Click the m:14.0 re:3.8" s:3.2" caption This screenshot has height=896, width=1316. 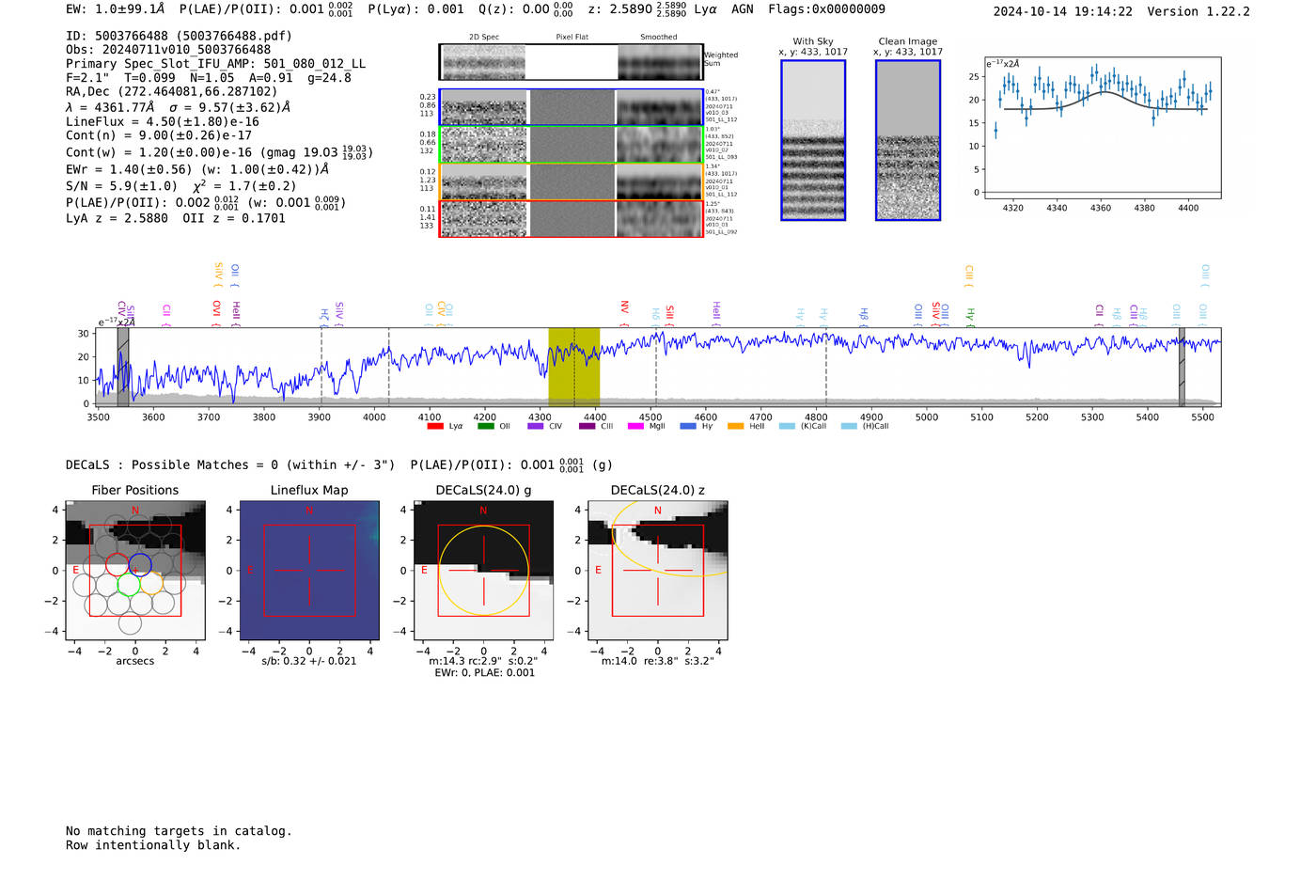pos(658,661)
